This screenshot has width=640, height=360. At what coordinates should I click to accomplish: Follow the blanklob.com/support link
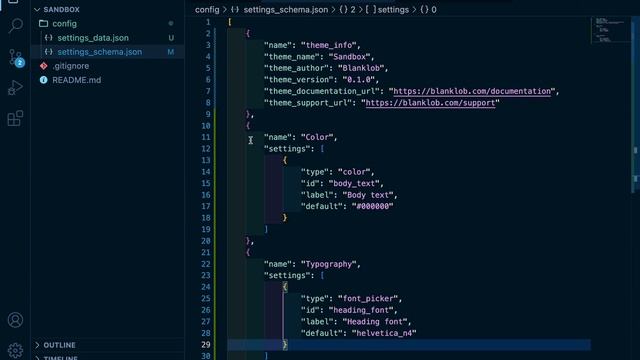[x=430, y=103]
